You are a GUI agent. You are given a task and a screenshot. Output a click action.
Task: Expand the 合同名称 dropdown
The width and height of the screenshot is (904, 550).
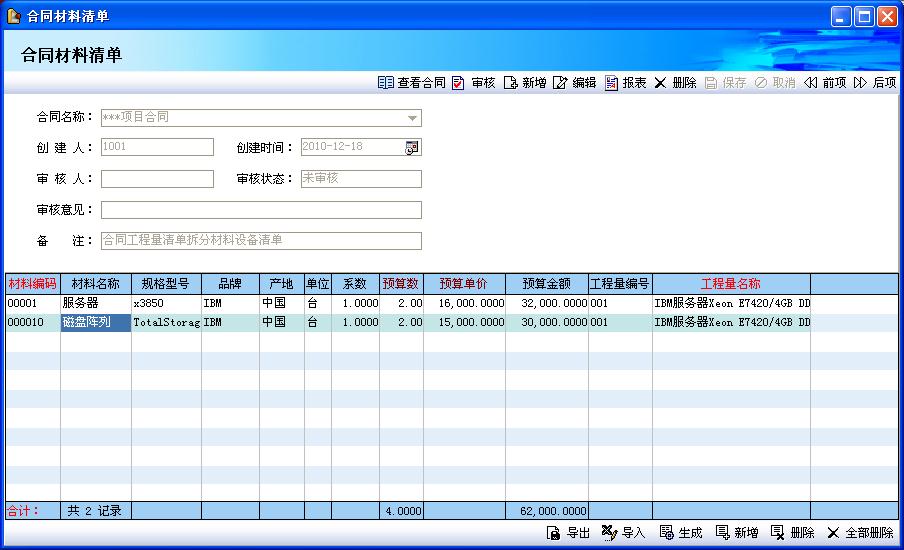(412, 118)
